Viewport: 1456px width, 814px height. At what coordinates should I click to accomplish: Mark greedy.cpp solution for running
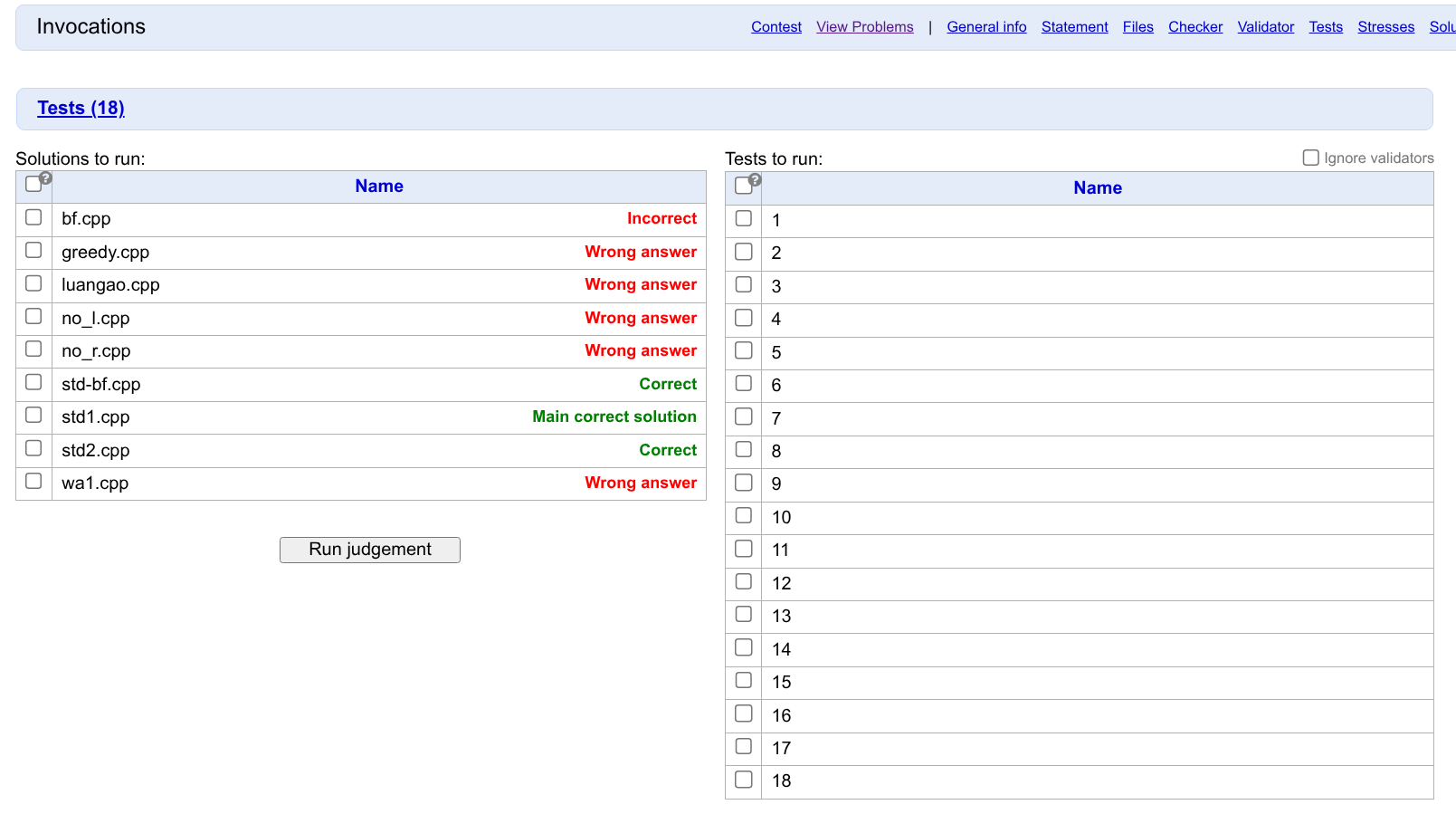33,250
